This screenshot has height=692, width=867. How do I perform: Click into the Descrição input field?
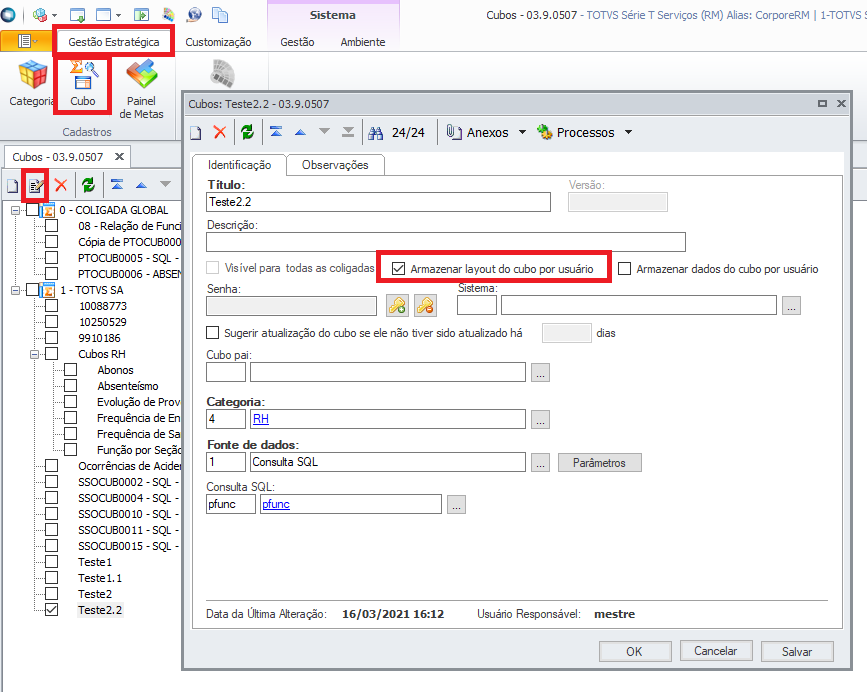pos(446,242)
